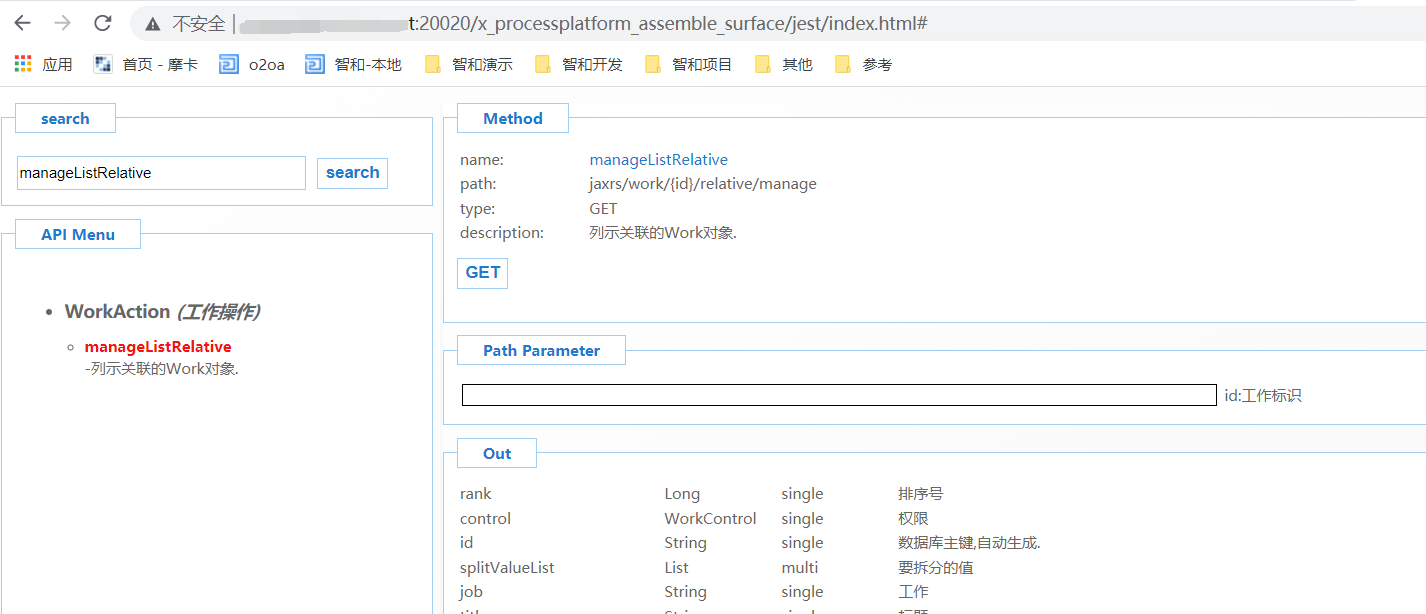Click the control field in Out table

(x=485, y=519)
